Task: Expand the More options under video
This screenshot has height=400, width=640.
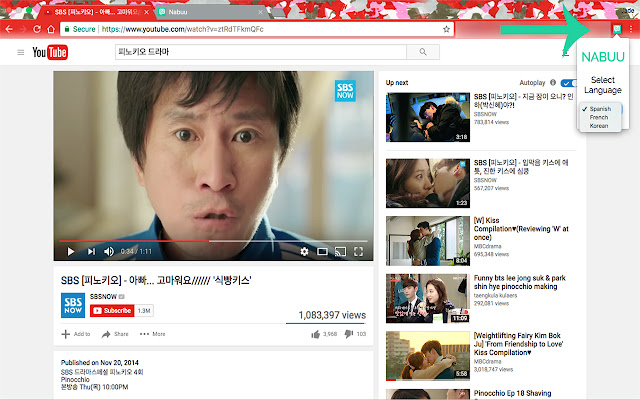Action: pos(153,334)
